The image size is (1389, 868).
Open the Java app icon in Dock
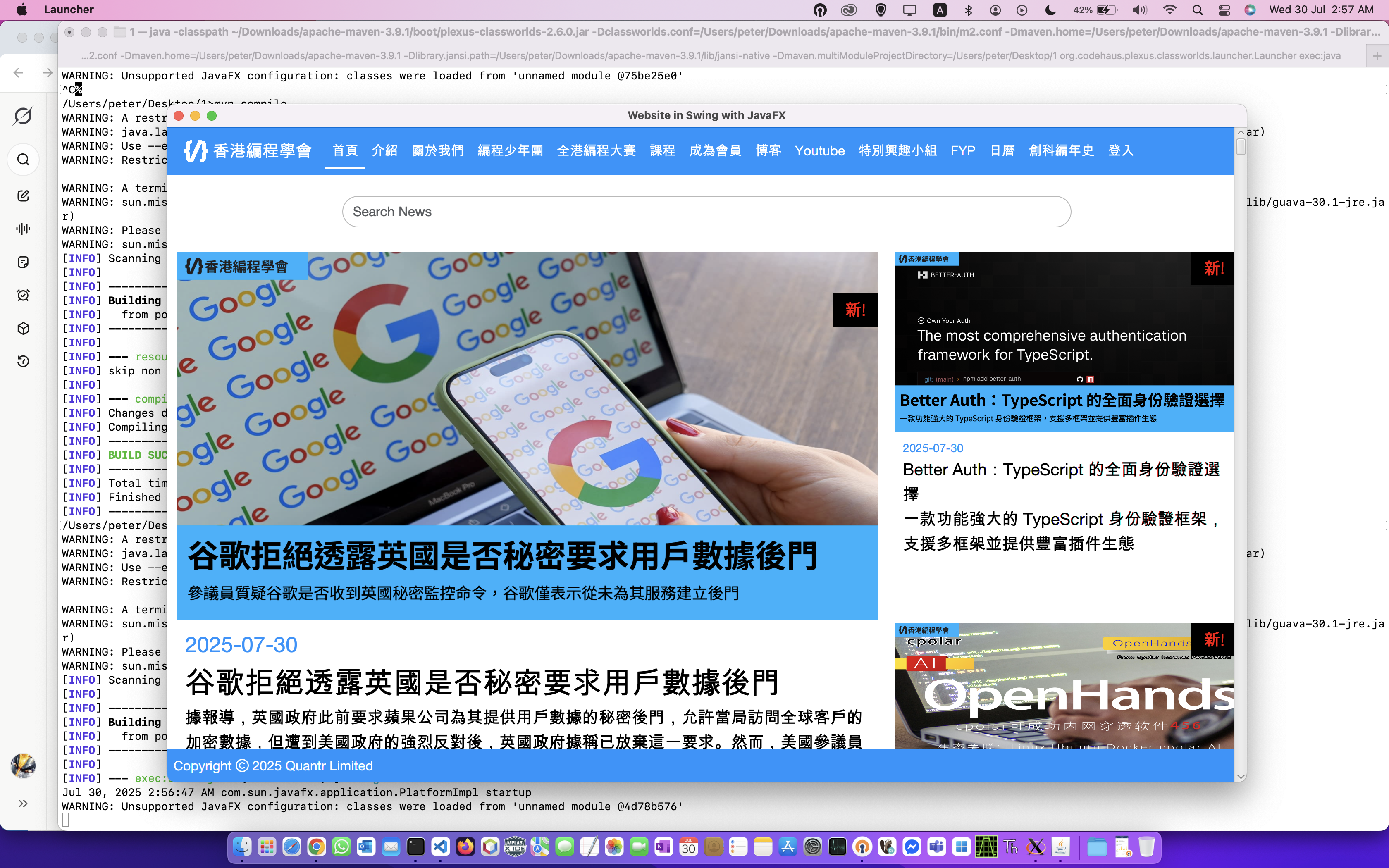point(1061,847)
